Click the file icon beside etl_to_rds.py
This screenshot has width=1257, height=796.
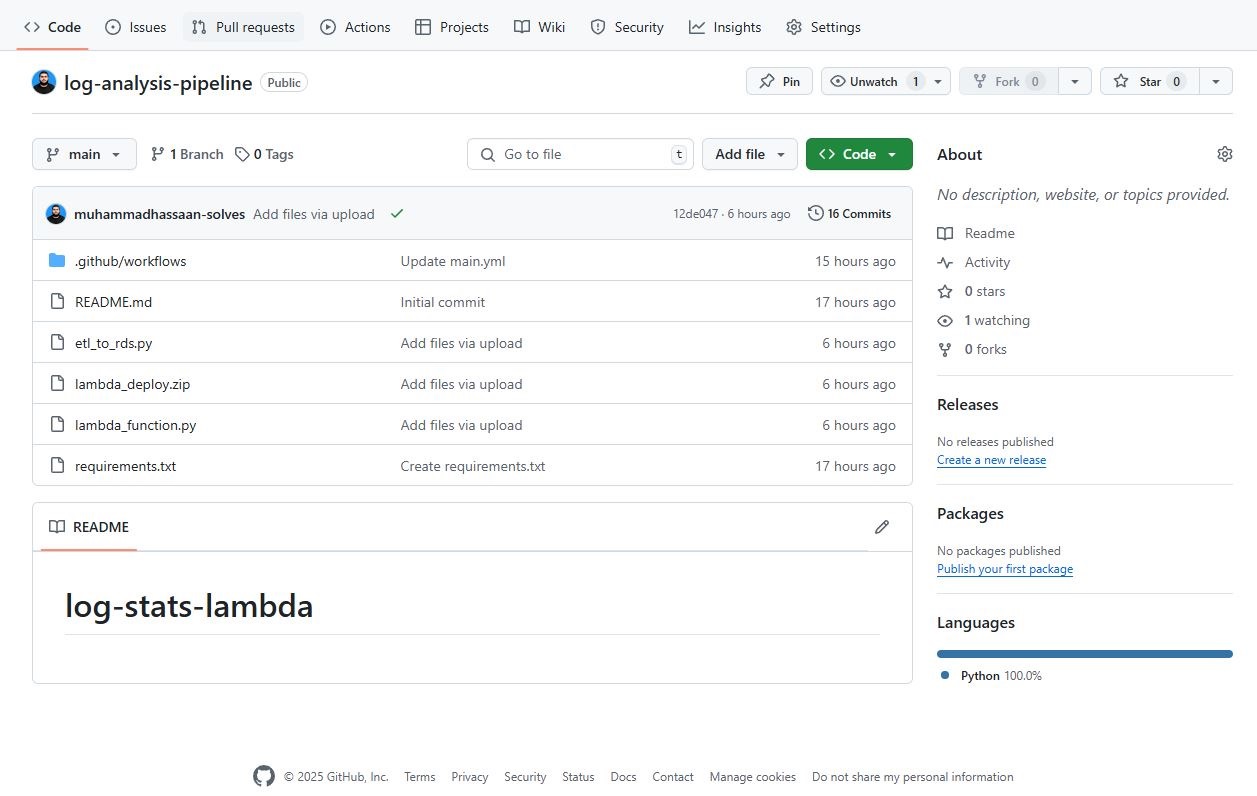point(57,343)
